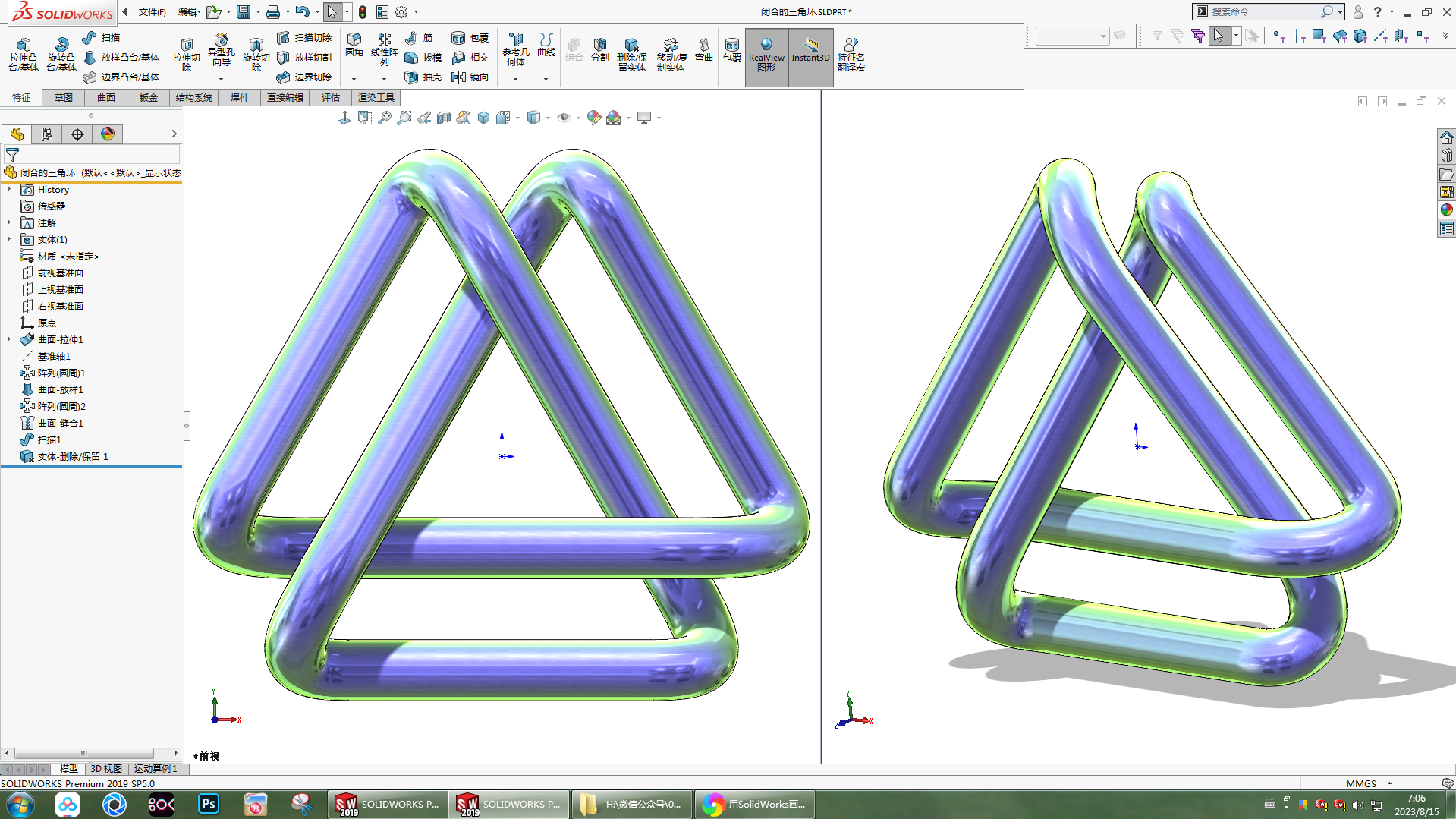Viewport: 1456px width, 819px height.
Task: Open the 参考几何体 dropdown arrow
Action: pyautogui.click(x=515, y=79)
